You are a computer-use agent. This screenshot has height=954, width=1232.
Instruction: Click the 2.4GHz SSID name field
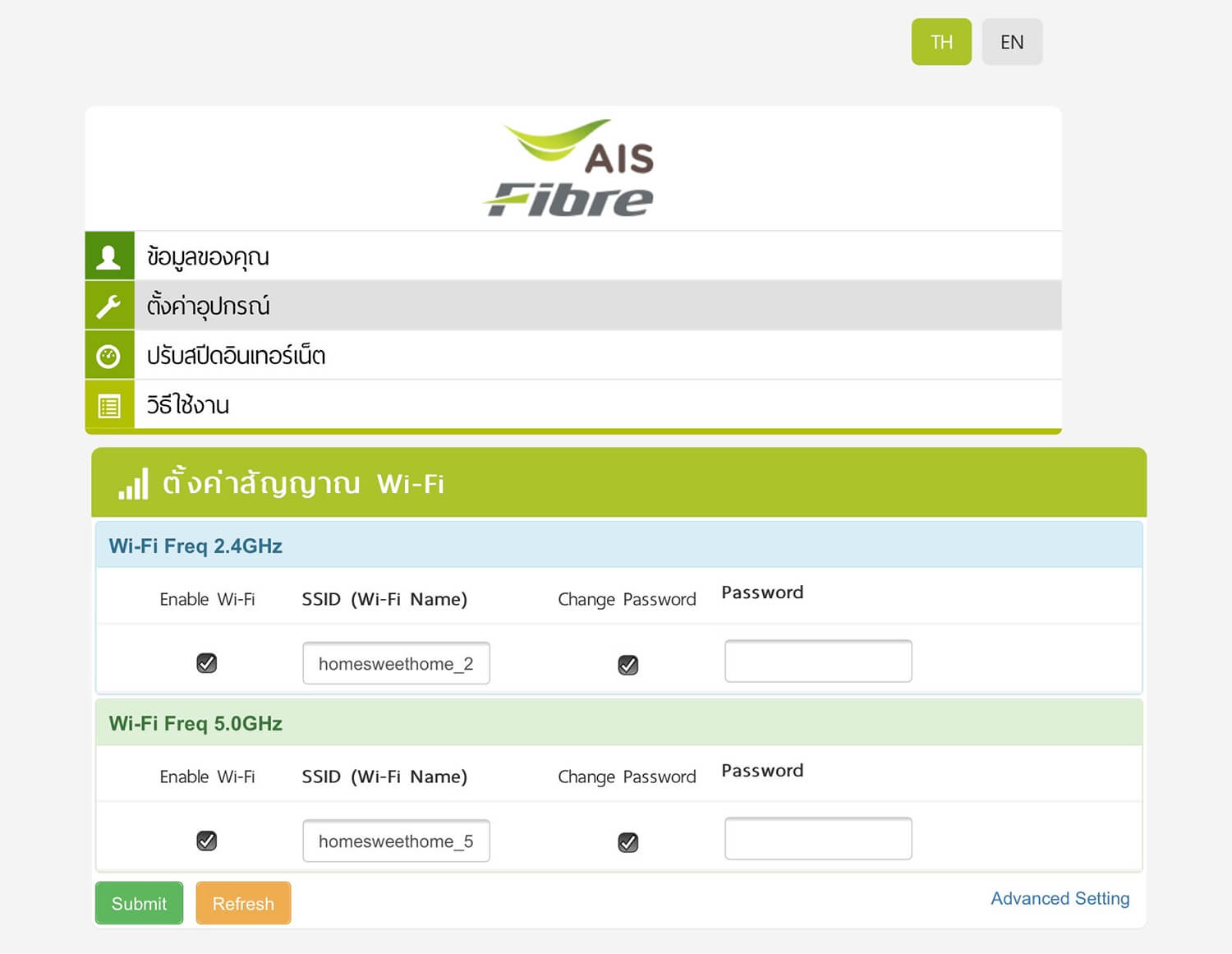click(x=396, y=663)
